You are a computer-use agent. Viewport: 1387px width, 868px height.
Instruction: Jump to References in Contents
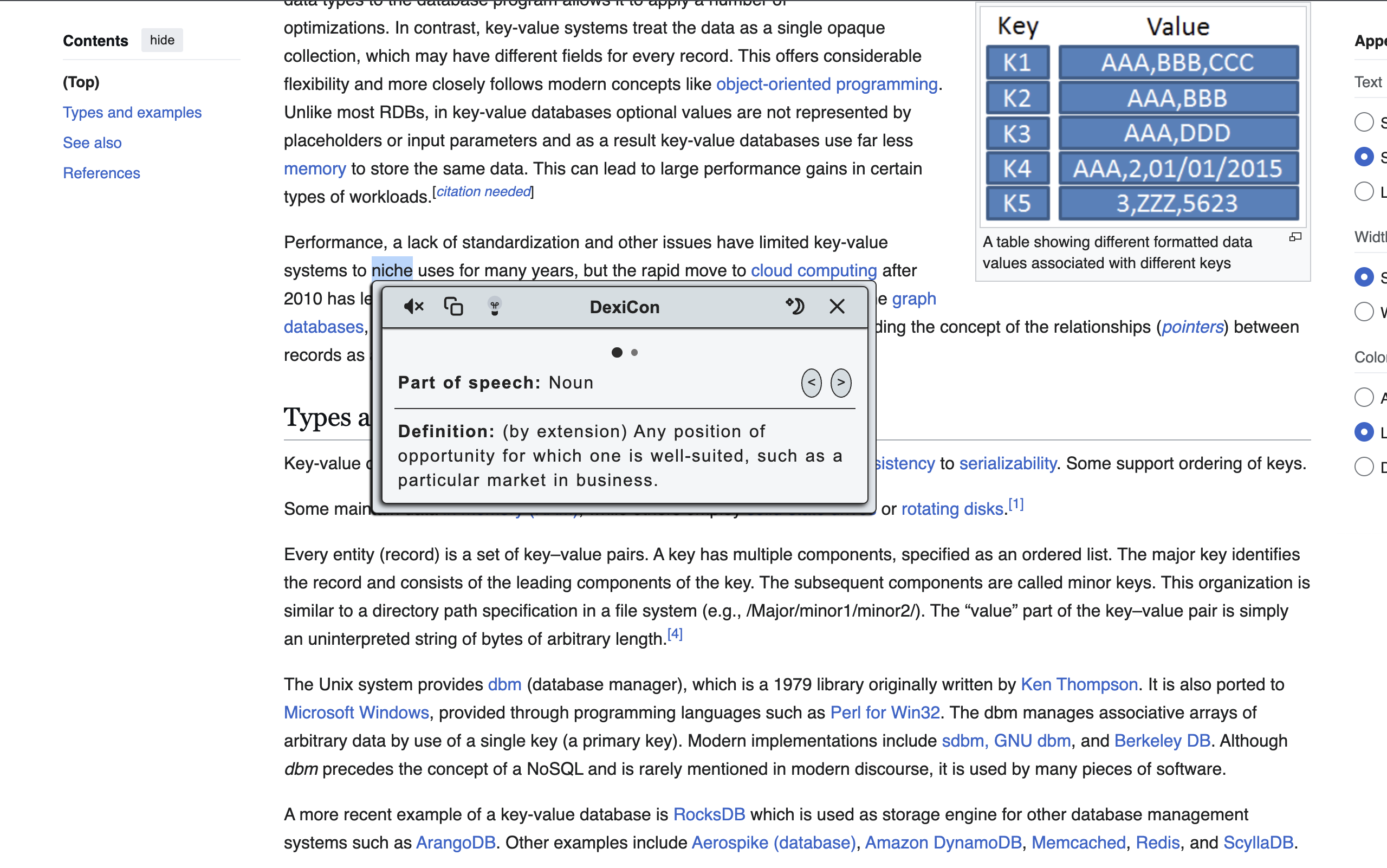pyautogui.click(x=101, y=173)
